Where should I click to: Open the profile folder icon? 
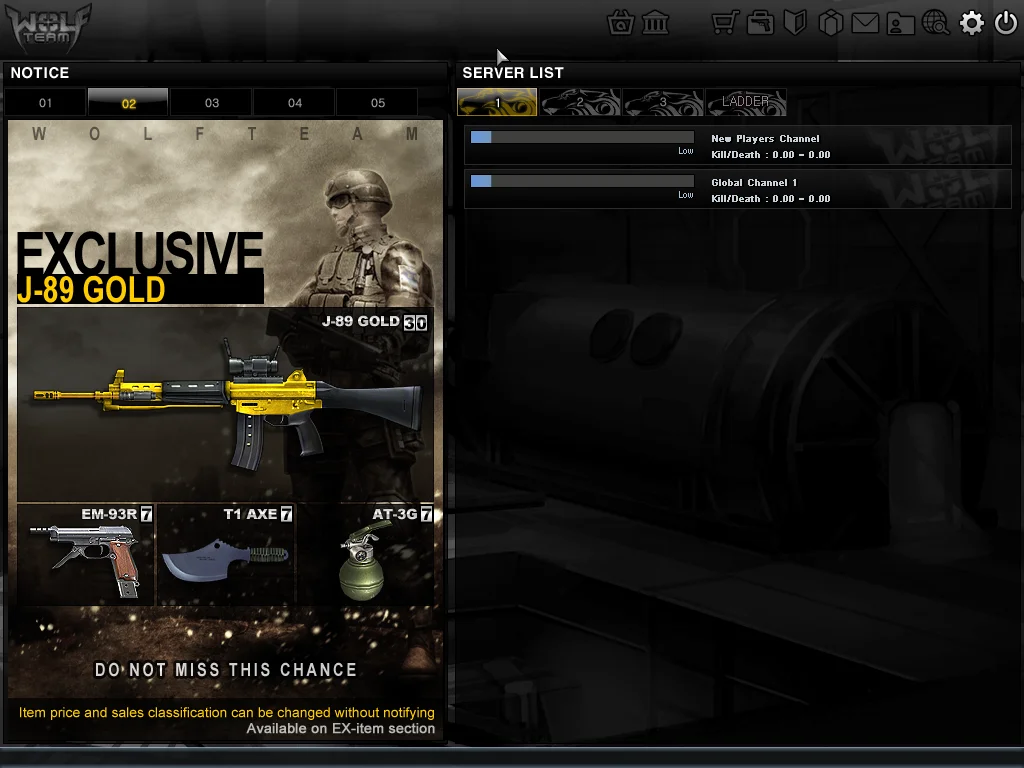coord(900,24)
